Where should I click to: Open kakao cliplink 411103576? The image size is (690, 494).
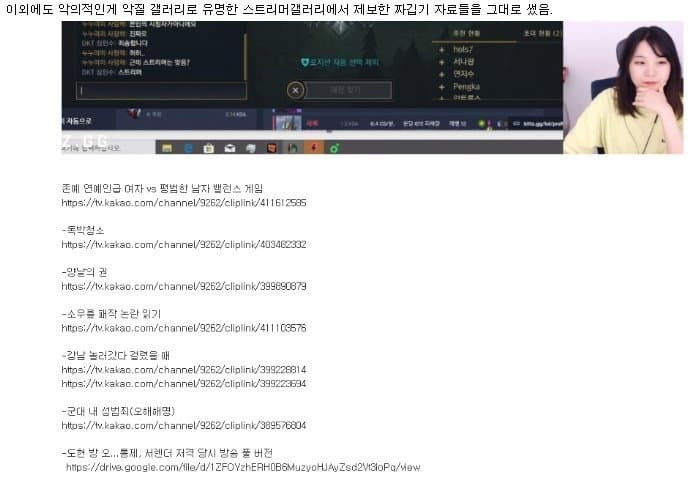click(x=184, y=328)
